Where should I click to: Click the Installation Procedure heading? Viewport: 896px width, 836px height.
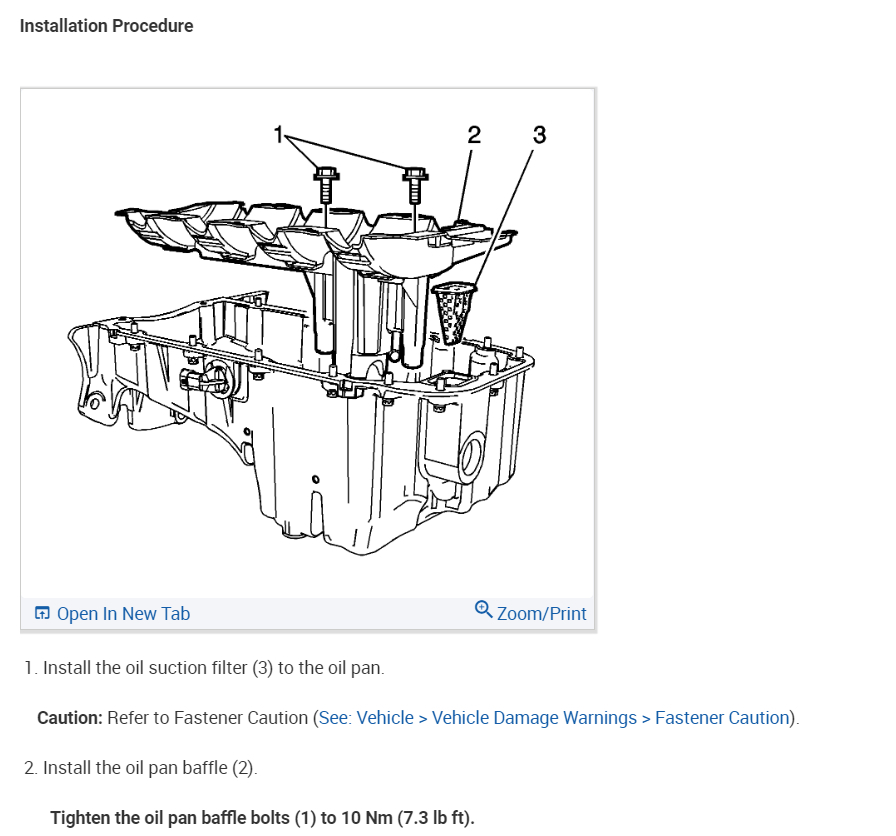click(106, 26)
